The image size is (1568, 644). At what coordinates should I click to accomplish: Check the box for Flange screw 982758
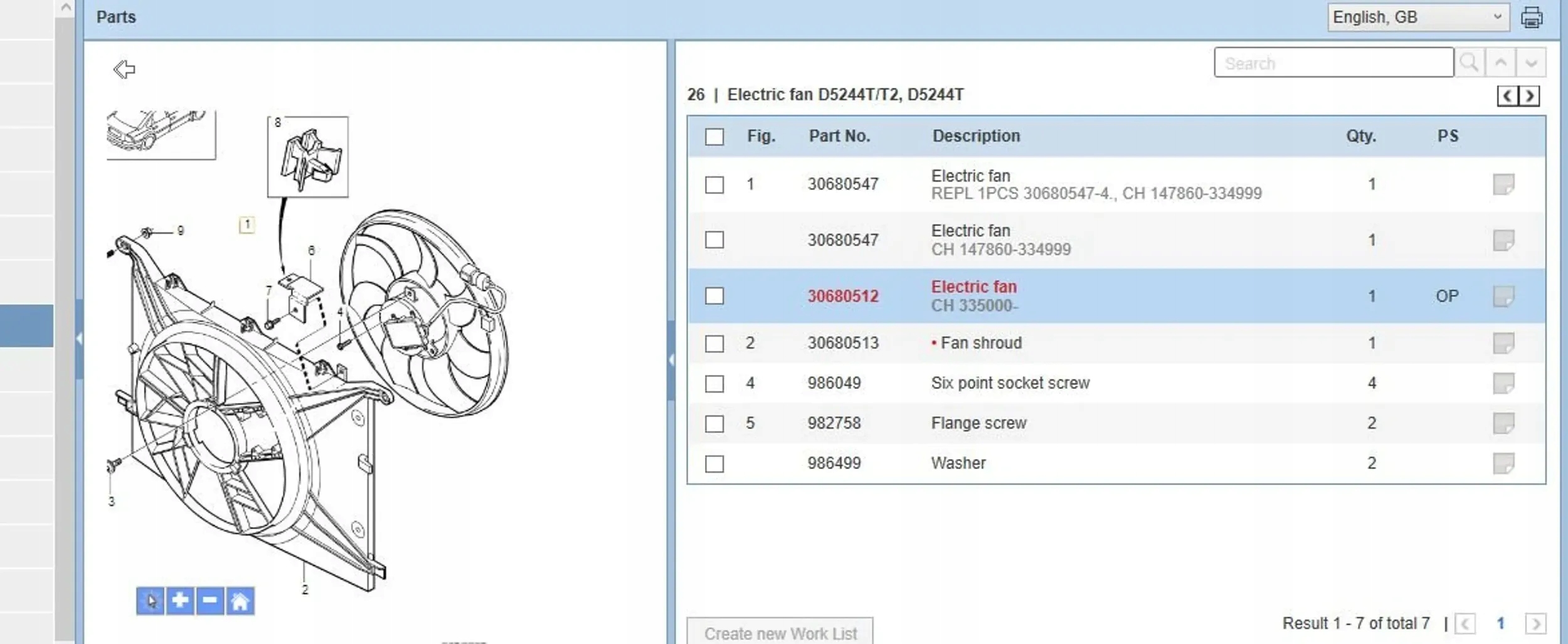[714, 424]
